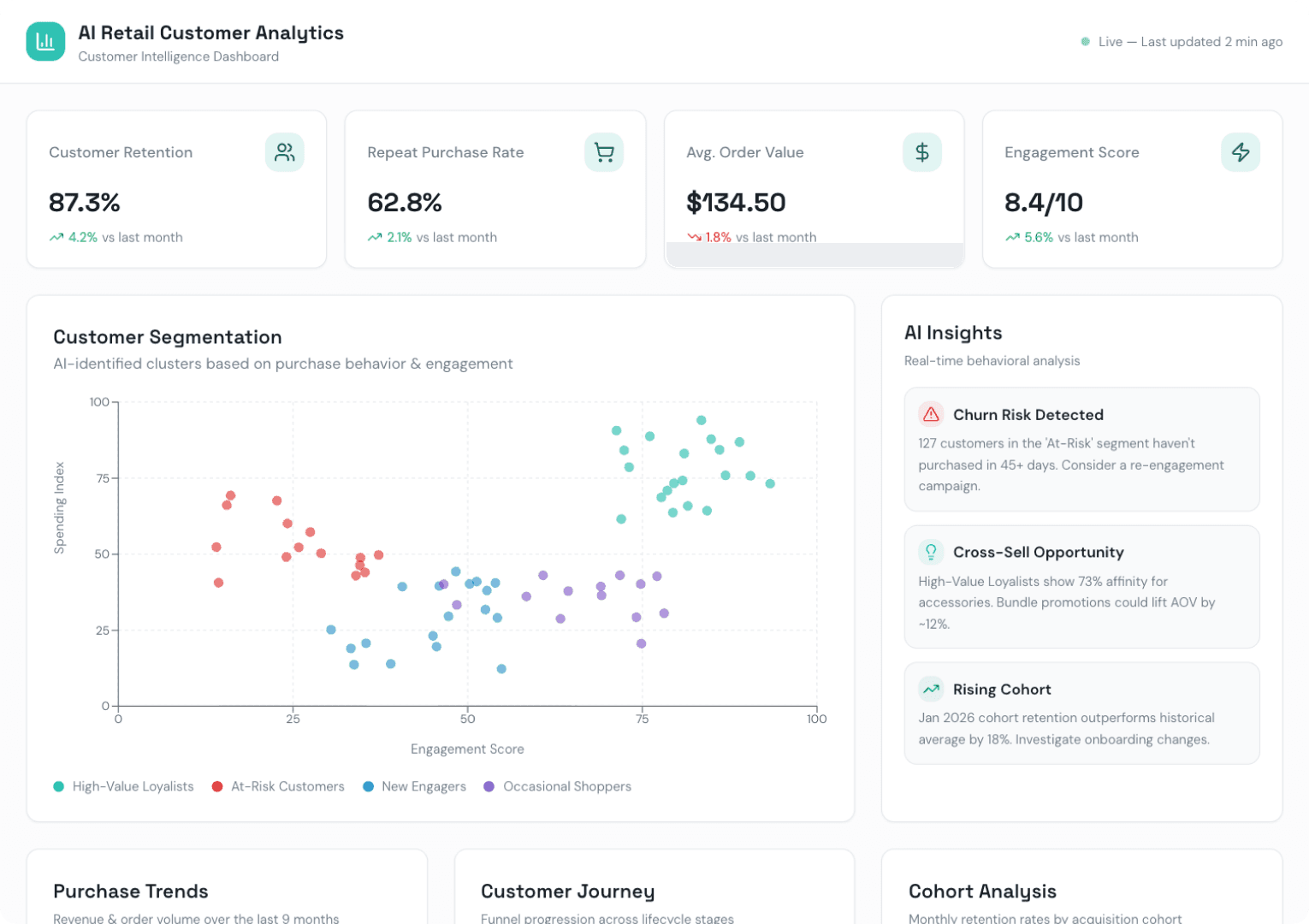Click the Churn Risk warning triangle icon
This screenshot has width=1309, height=924.
point(931,414)
